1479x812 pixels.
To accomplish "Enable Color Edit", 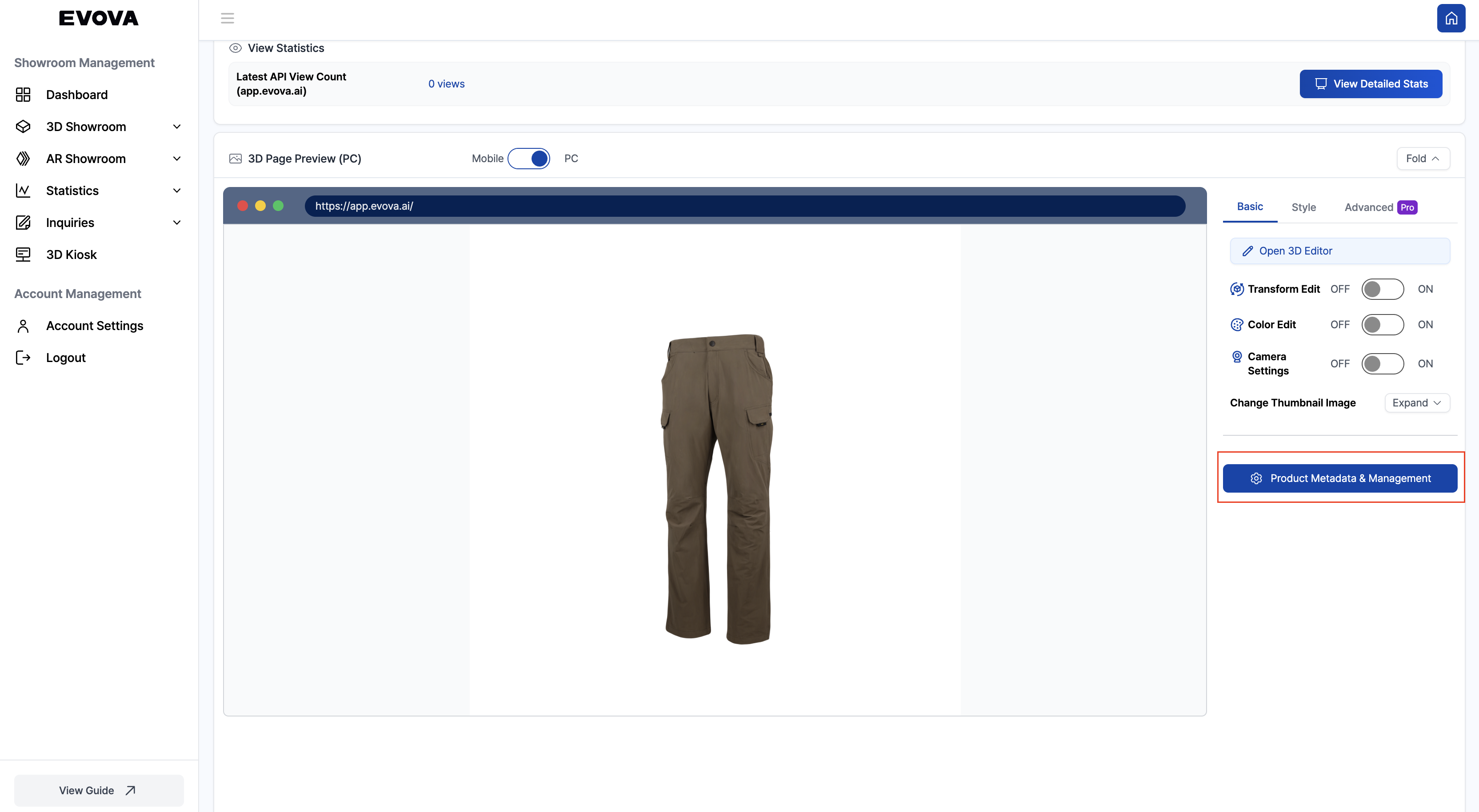I will click(x=1383, y=324).
